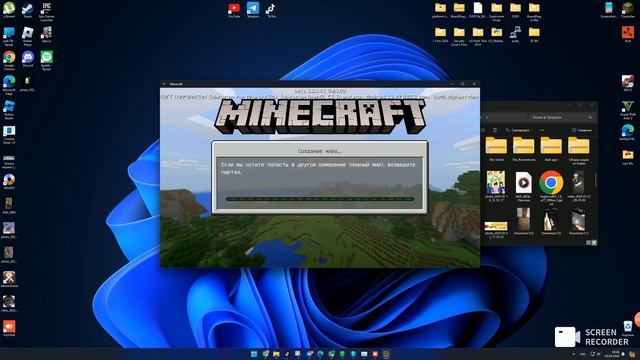Click the search magnifier in Explorer window
Viewport: 640px width, 360px height.
[590, 118]
